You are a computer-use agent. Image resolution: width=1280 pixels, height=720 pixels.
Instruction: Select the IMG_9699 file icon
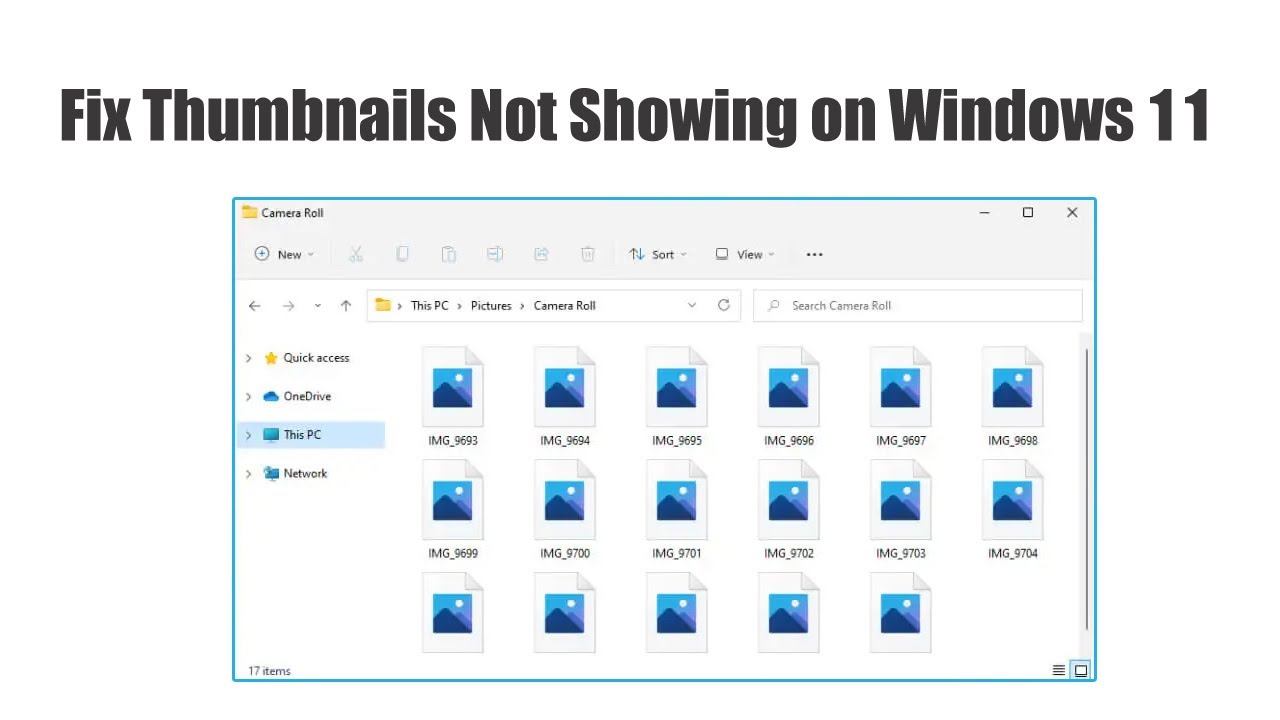[x=453, y=500]
